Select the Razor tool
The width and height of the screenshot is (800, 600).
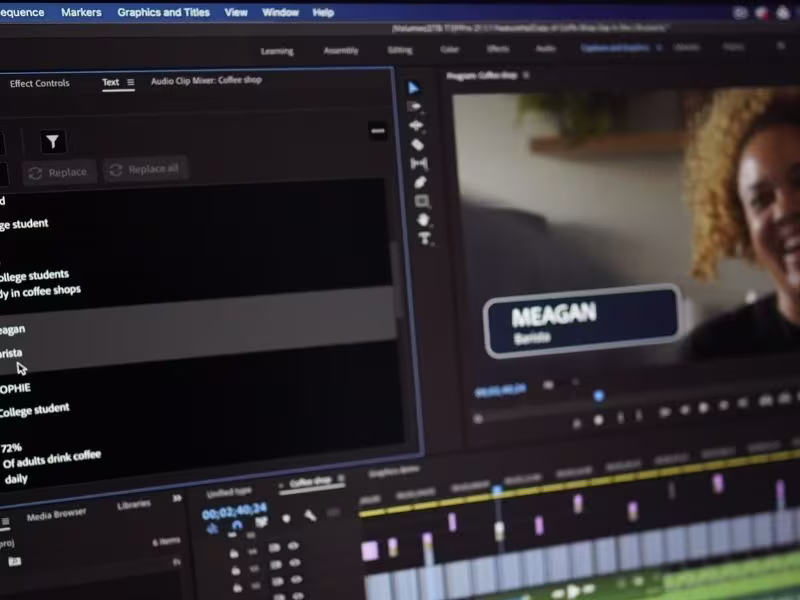[x=417, y=145]
